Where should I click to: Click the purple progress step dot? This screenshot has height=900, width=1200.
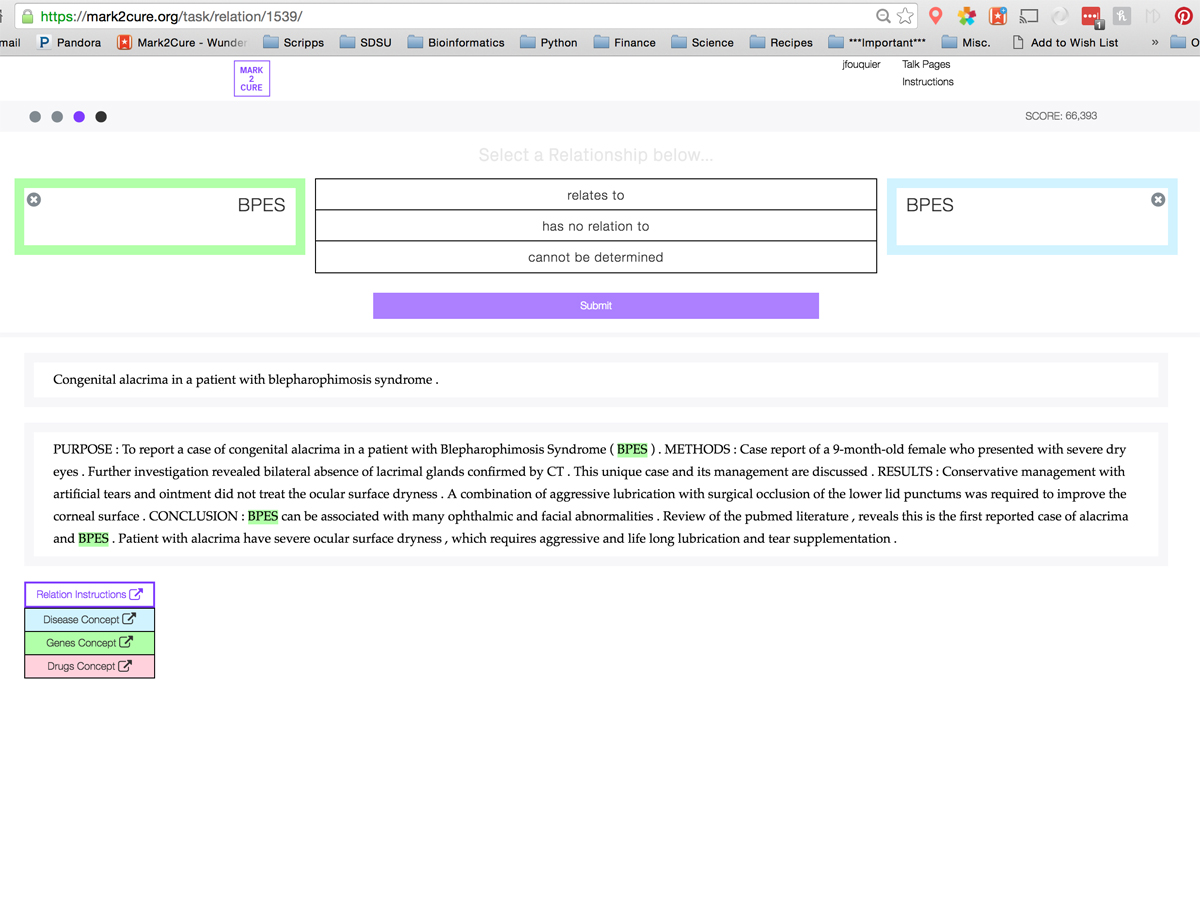coord(79,117)
